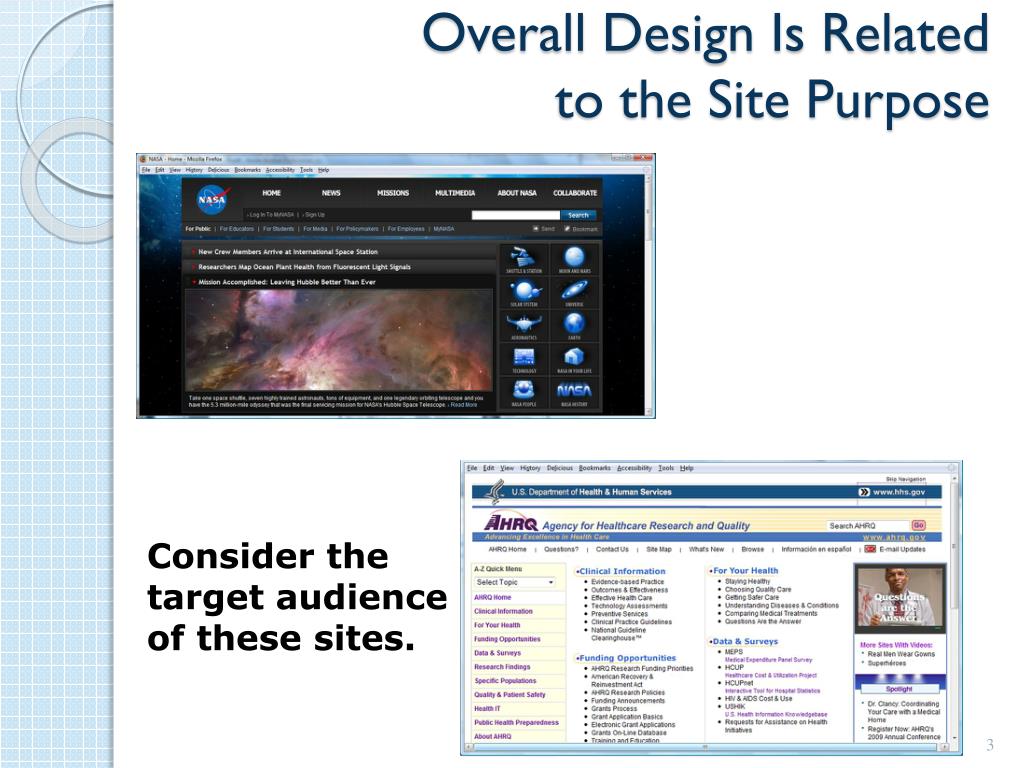Click 'Sign Up' link on NASA page
This screenshot has width=1024, height=768.
[x=315, y=215]
